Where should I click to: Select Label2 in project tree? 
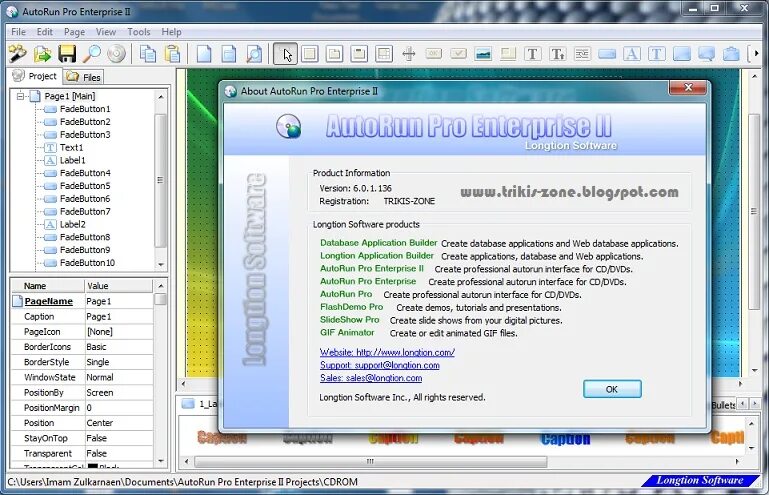[73, 224]
